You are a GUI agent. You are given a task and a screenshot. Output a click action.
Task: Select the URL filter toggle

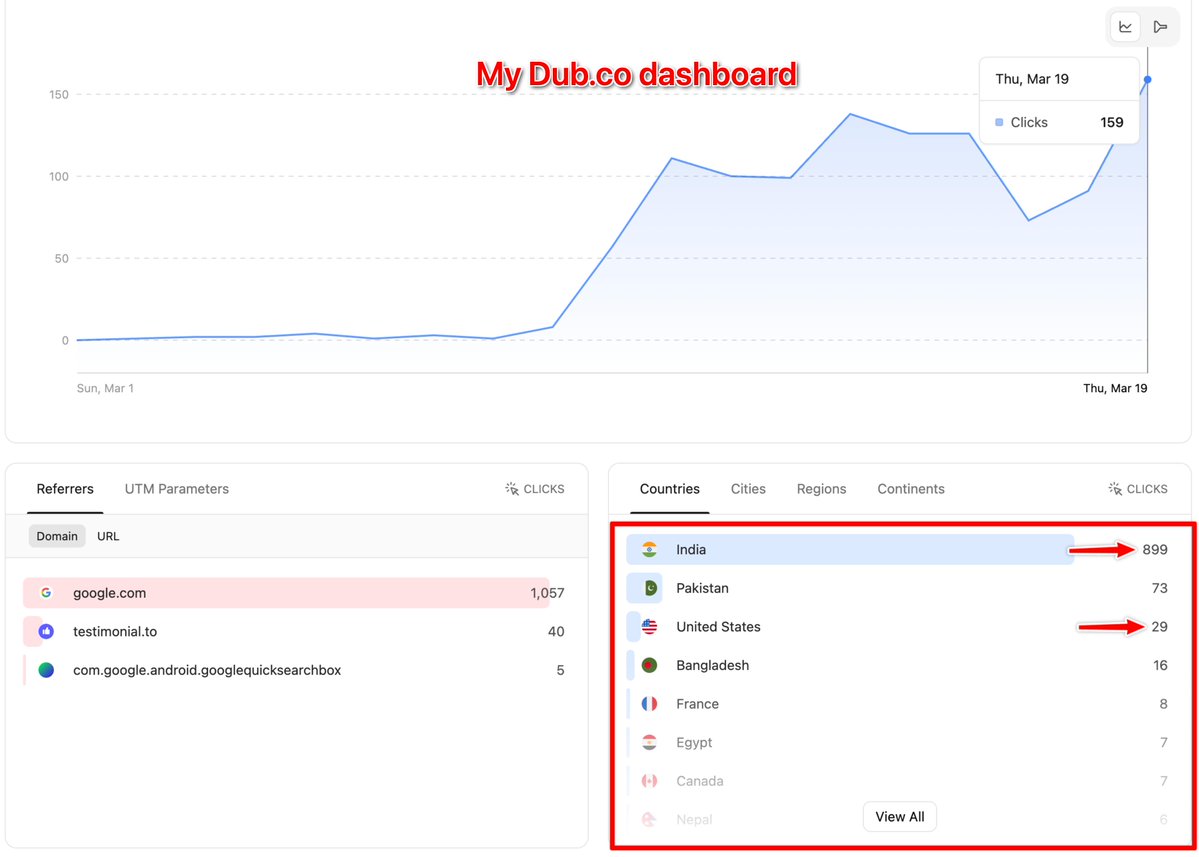(x=108, y=536)
